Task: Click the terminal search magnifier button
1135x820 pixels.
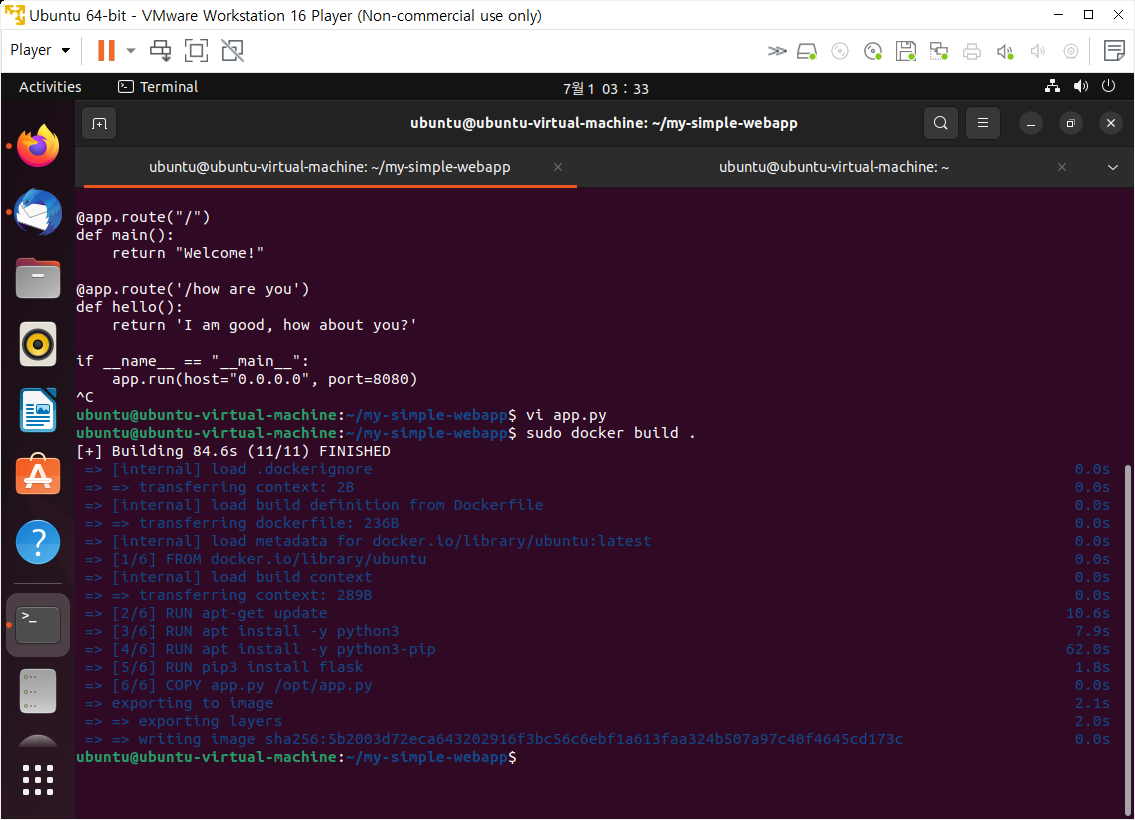Action: (x=940, y=123)
